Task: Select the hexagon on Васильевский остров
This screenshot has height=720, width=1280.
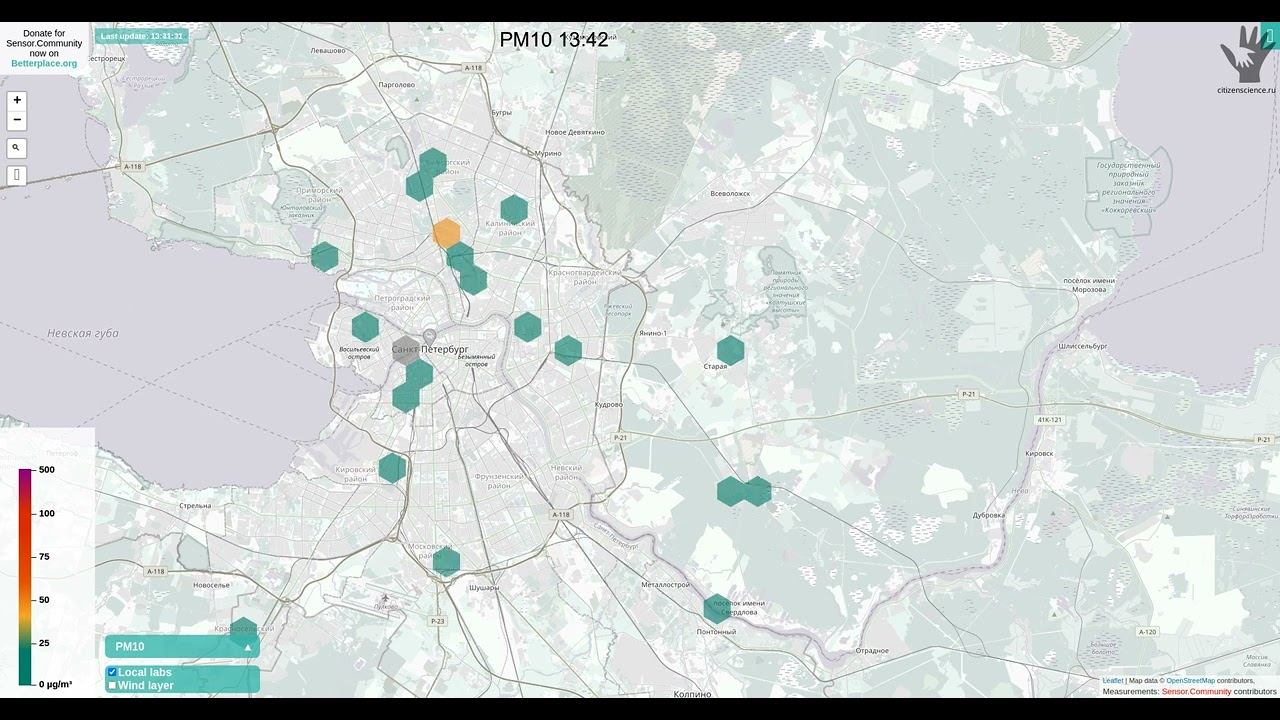Action: click(366, 327)
